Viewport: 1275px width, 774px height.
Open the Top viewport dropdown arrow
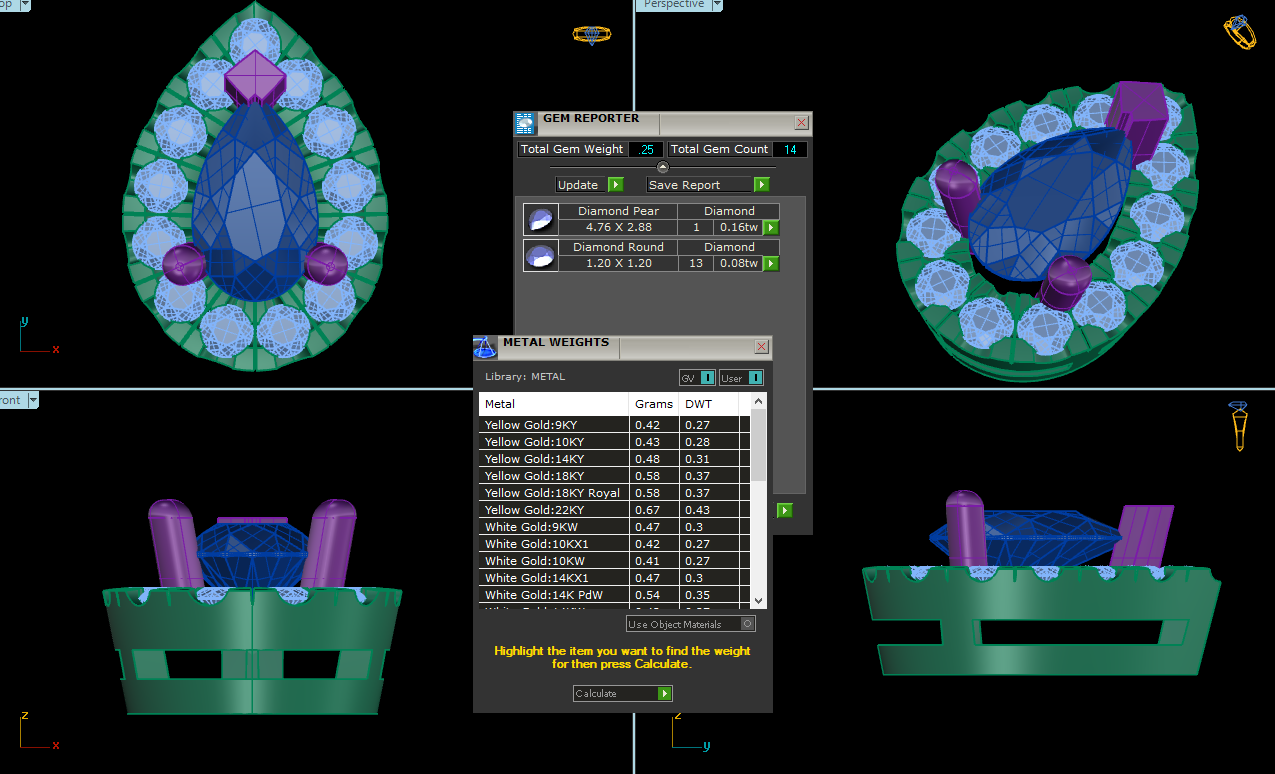[24, 5]
